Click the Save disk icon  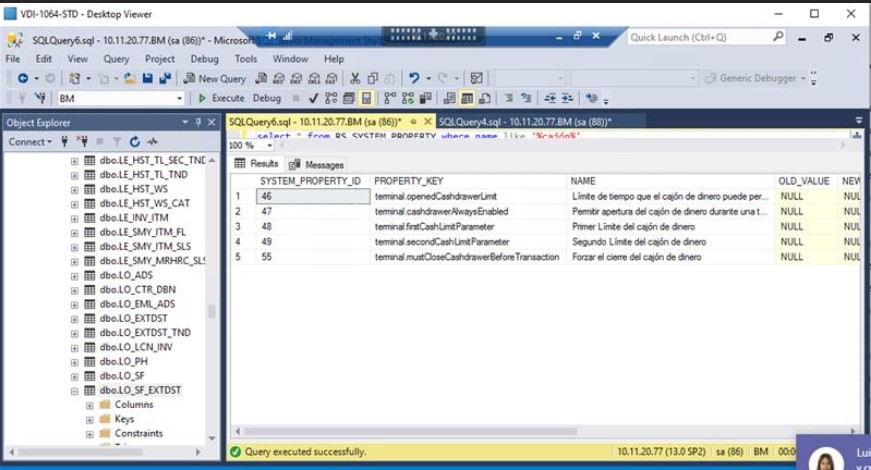coord(147,78)
